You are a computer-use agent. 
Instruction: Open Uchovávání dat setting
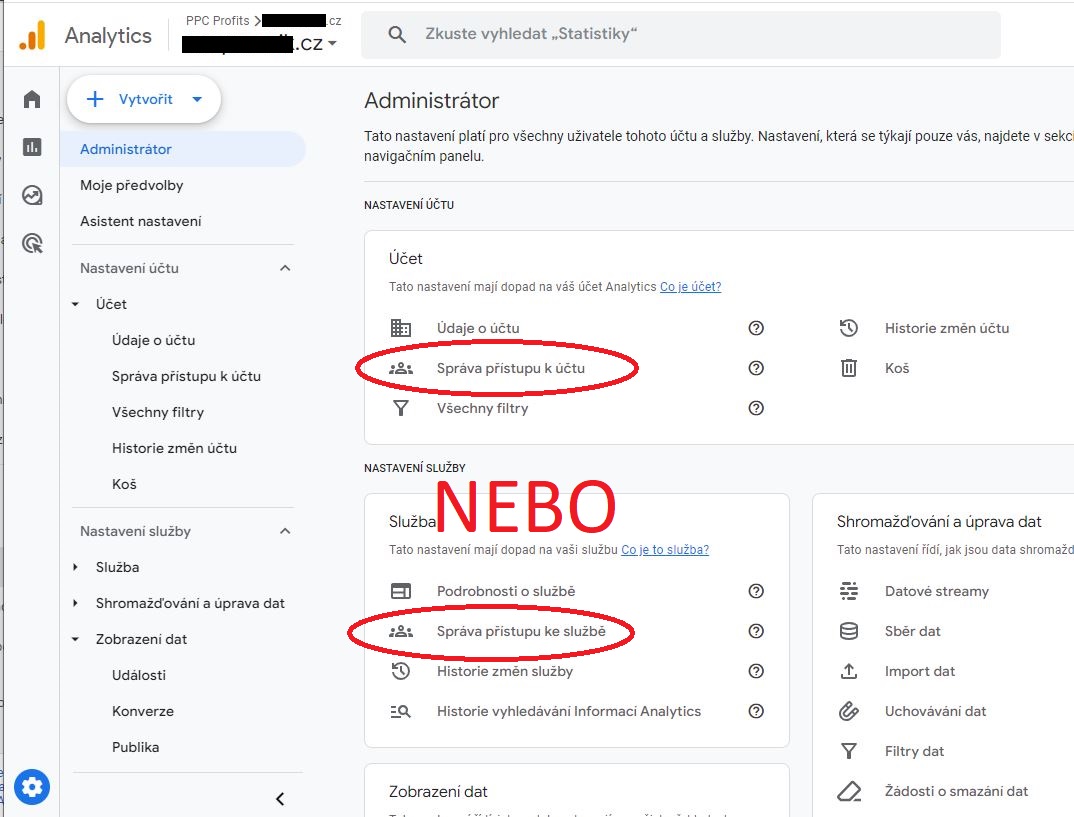pos(936,712)
